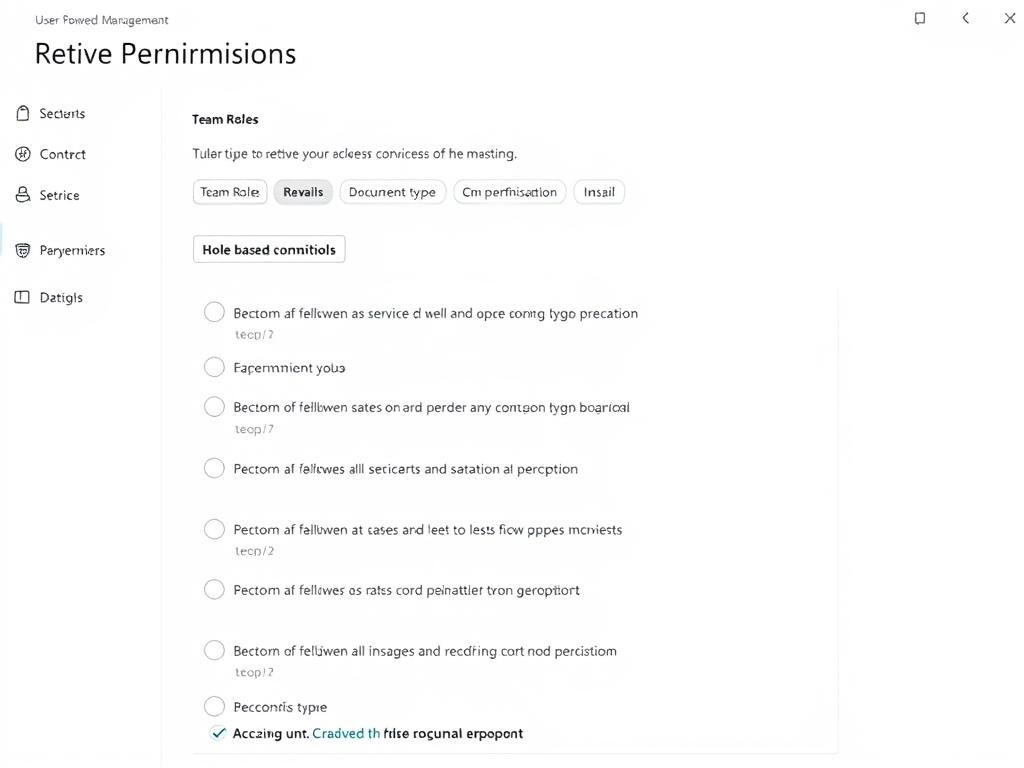The image size is (1024, 768).
Task: Click the Secterts sidebar icon
Action: pyautogui.click(x=23, y=114)
